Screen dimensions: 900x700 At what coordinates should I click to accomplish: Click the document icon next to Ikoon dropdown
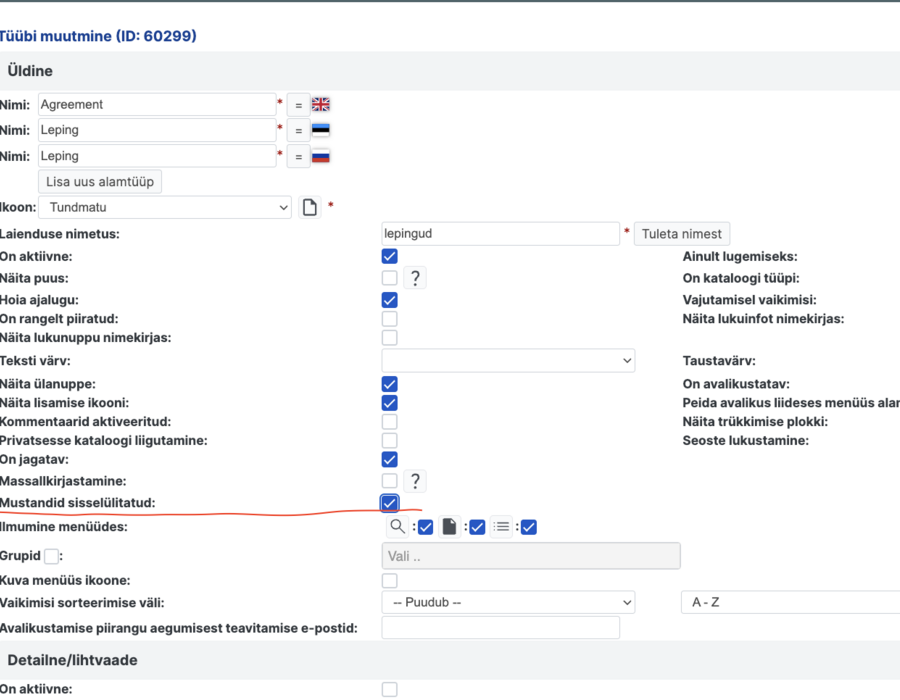(x=309, y=207)
